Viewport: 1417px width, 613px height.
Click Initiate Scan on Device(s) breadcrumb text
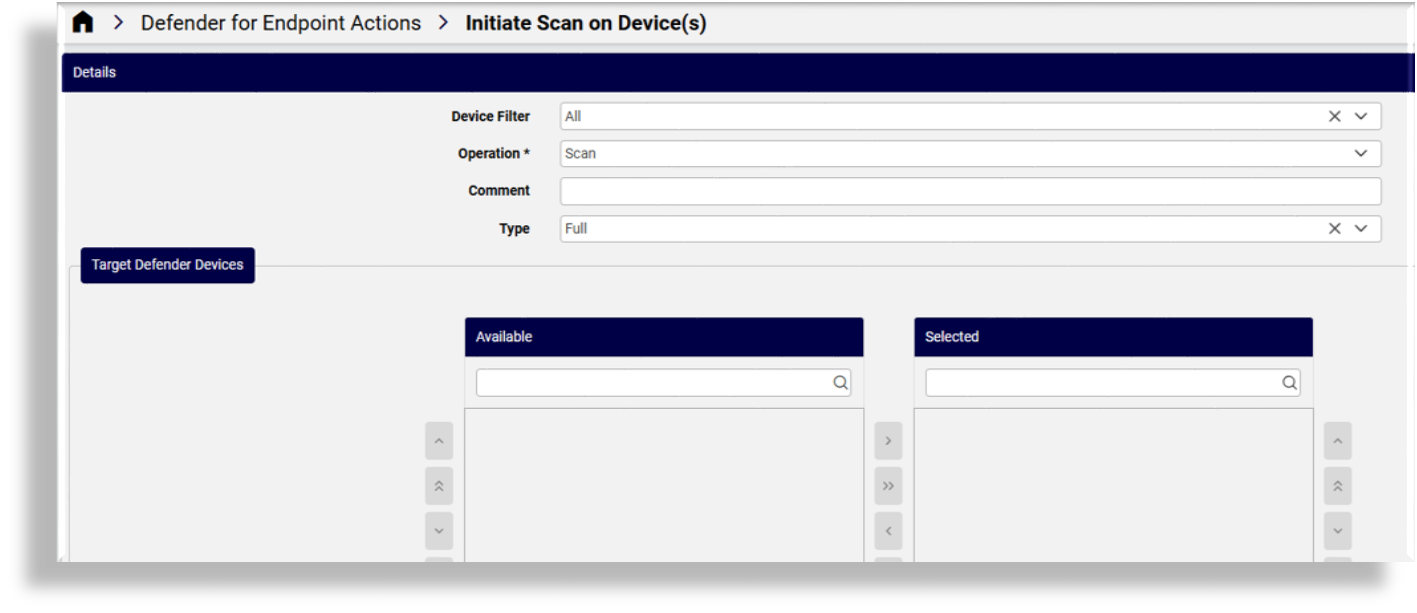pos(586,23)
